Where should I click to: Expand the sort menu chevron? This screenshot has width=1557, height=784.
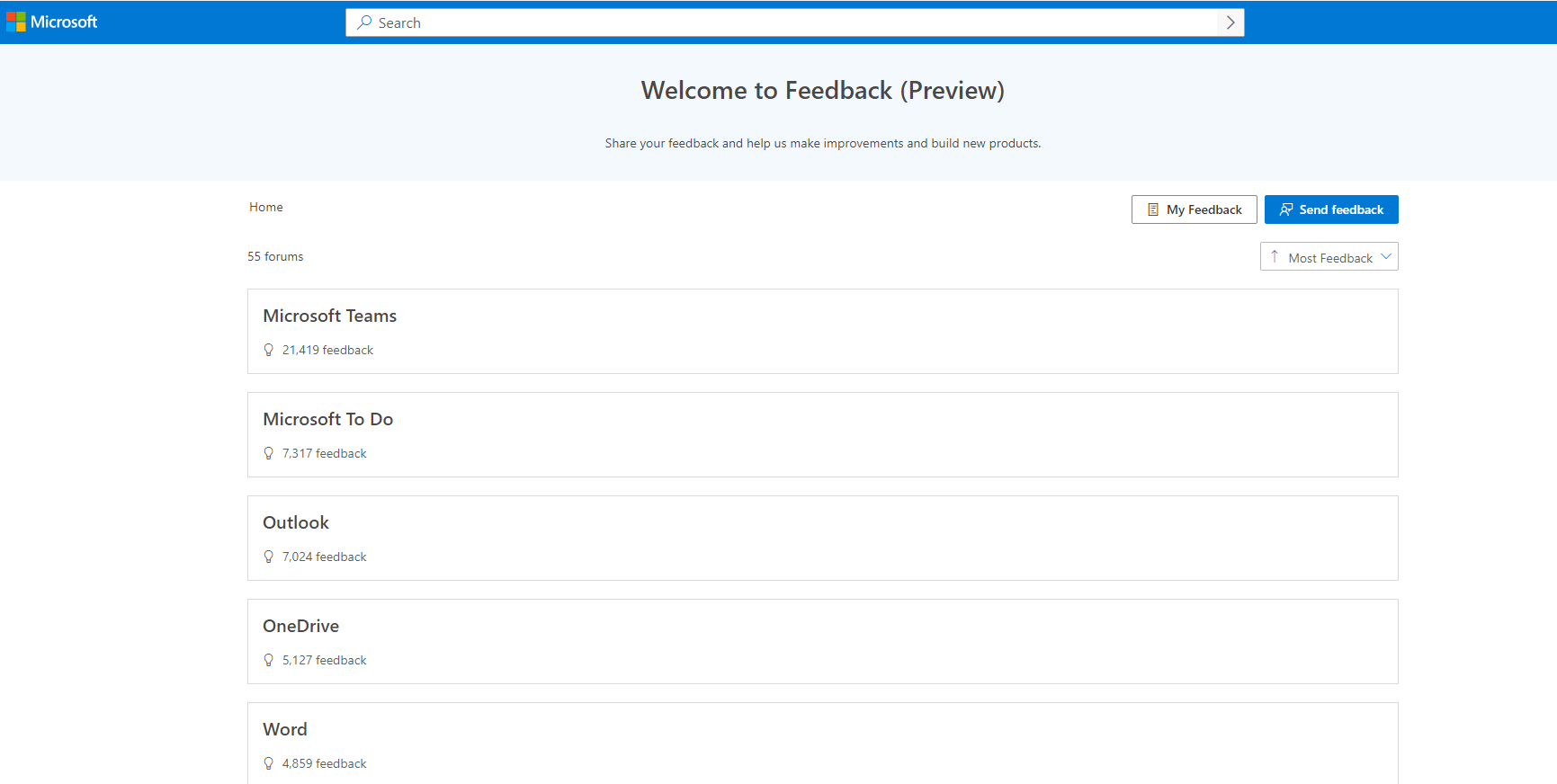(1386, 256)
